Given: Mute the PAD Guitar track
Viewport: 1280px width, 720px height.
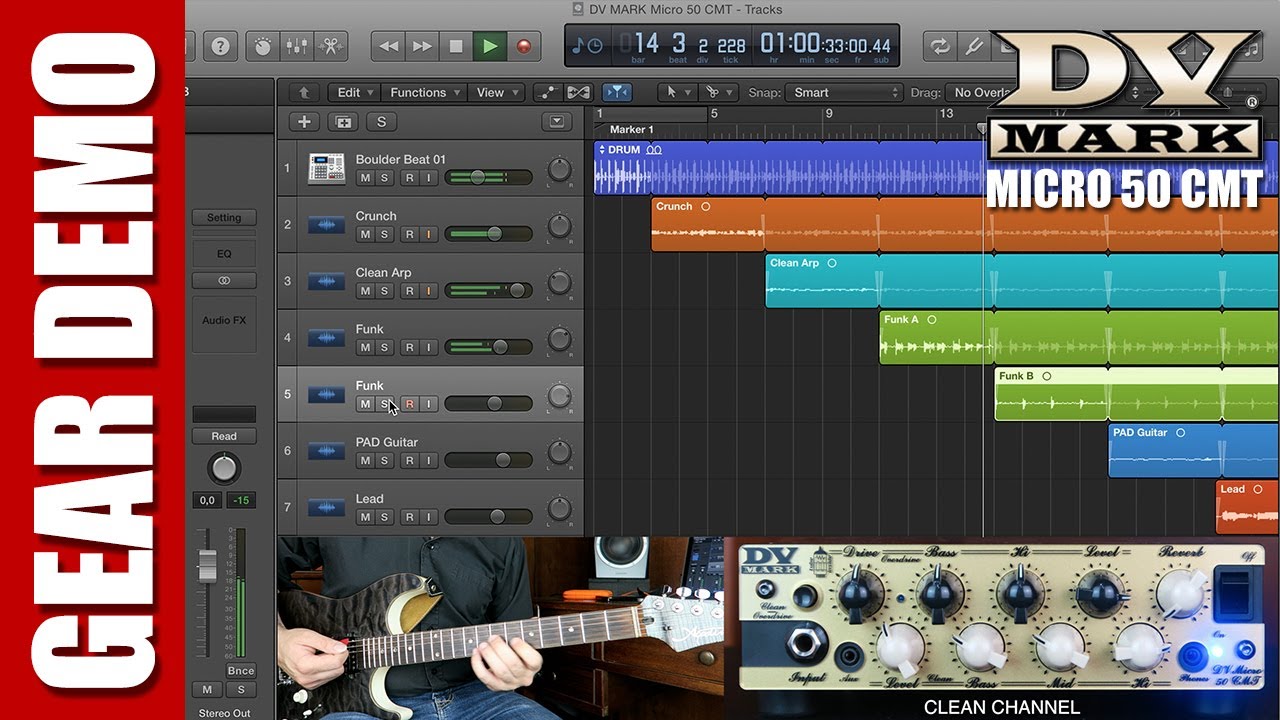Looking at the screenshot, I should pyautogui.click(x=365, y=460).
